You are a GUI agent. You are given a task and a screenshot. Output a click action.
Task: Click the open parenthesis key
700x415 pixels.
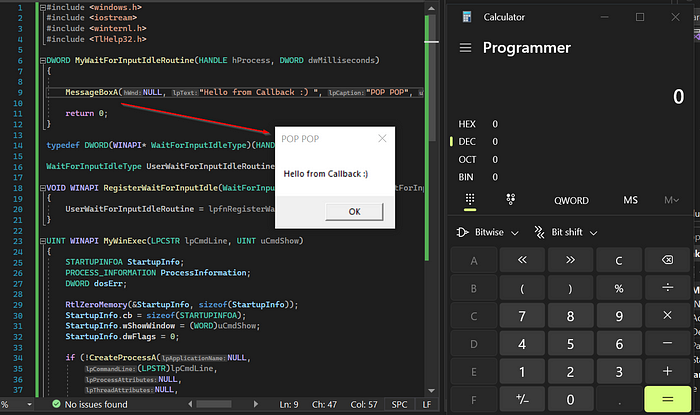(522, 288)
